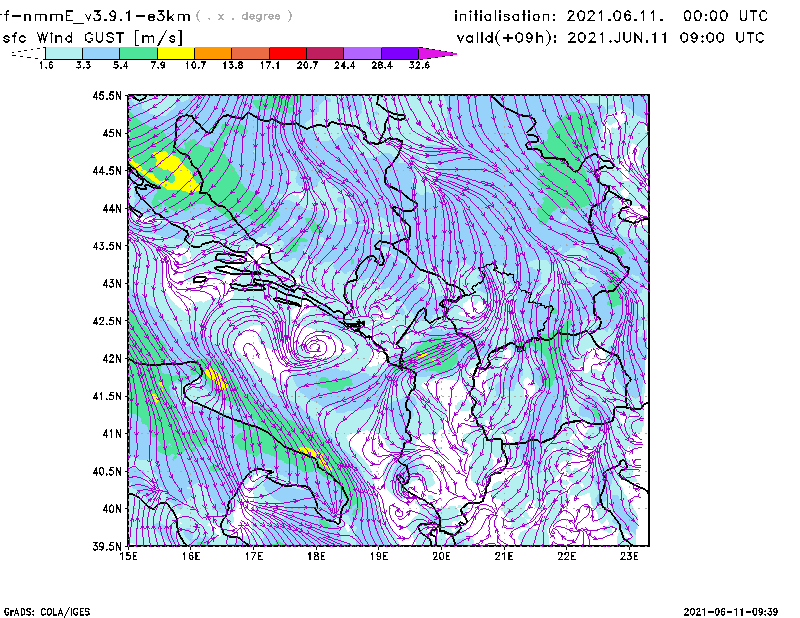Click the 43N latitude label
Viewport: 800px width, 618px height.
(x=112, y=283)
